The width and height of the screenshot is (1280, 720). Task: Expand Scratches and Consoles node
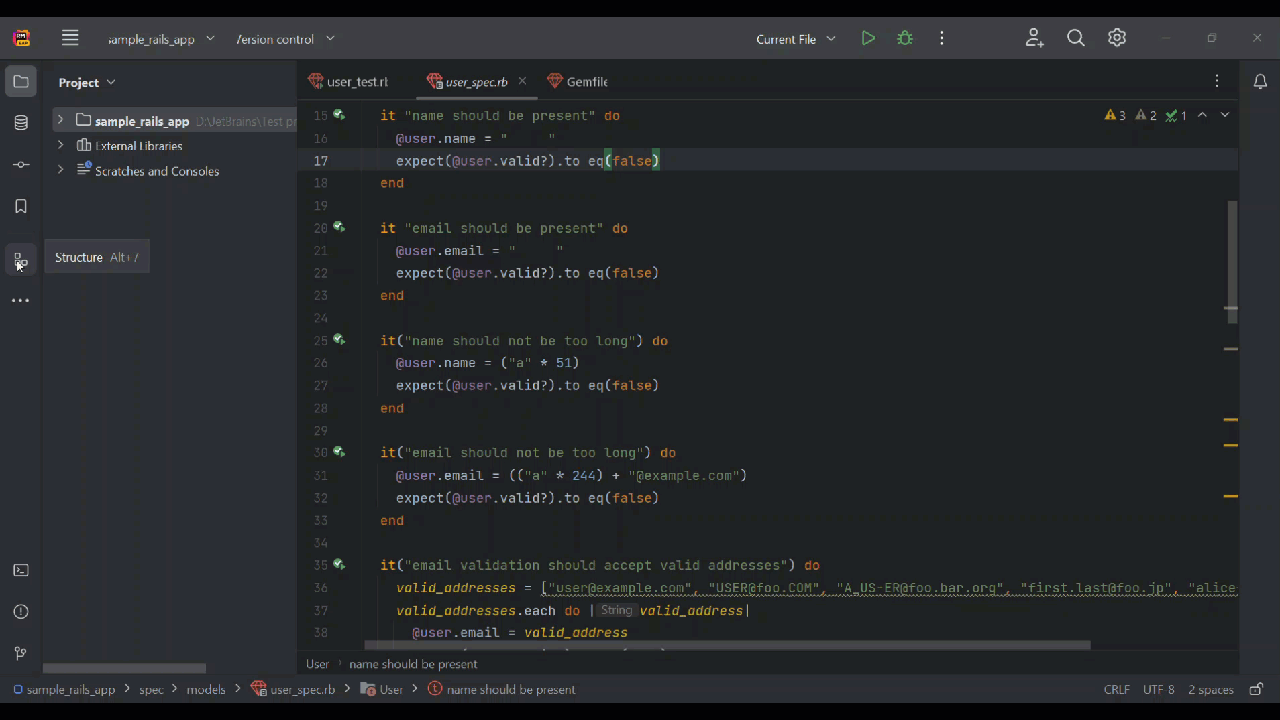60,170
